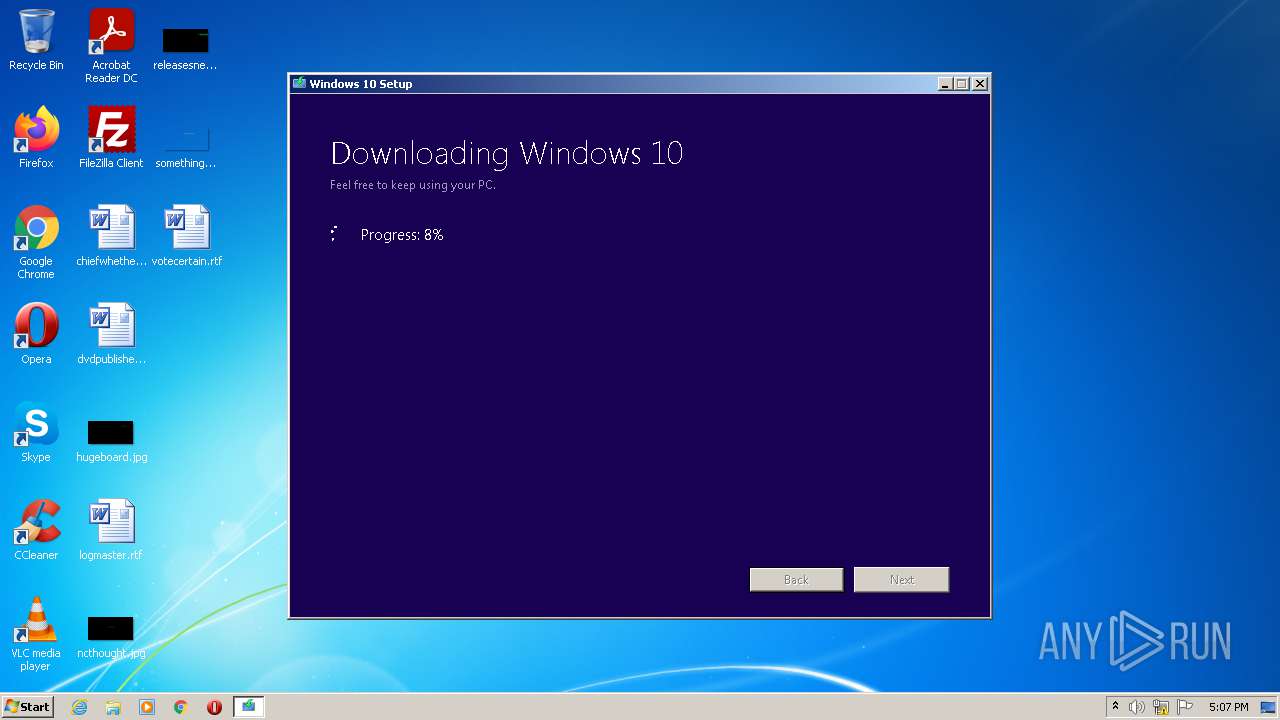1280x720 pixels.
Task: Close the Windows 10 Setup window
Action: tap(980, 84)
